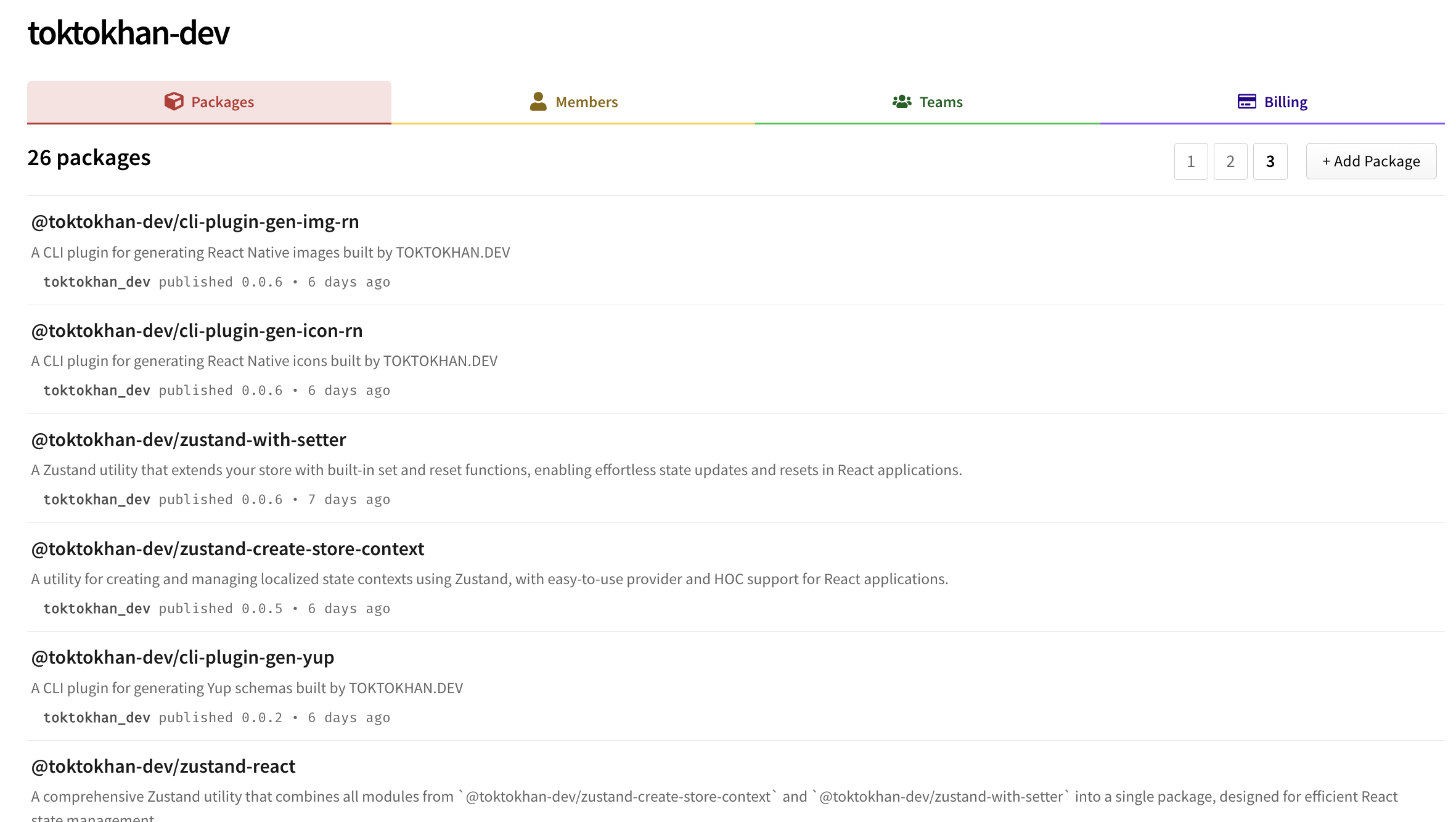Open the zustand-with-setter package link
Viewport: 1456px width, 822px height.
(x=189, y=440)
